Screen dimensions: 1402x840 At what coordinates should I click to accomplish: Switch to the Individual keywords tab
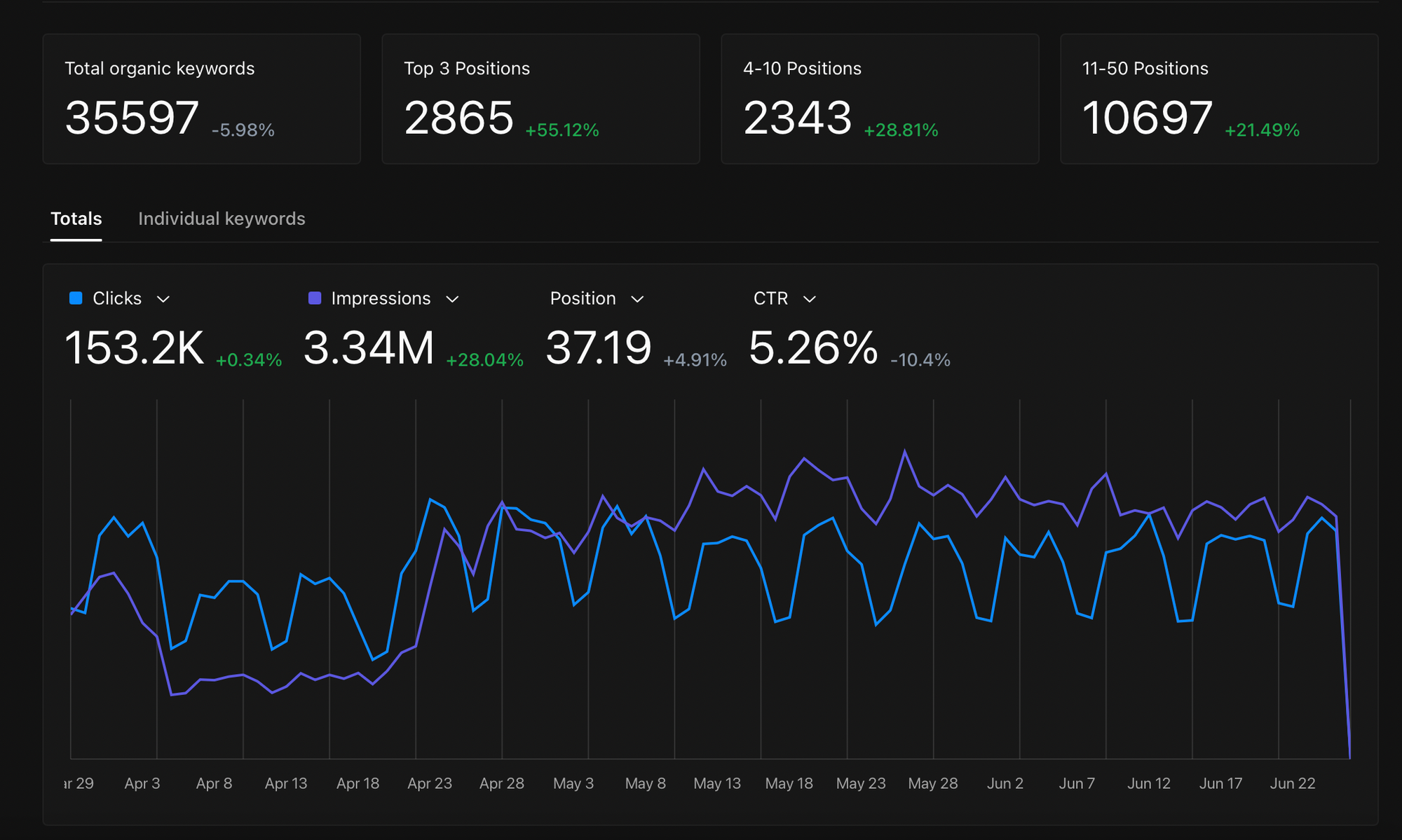(222, 219)
